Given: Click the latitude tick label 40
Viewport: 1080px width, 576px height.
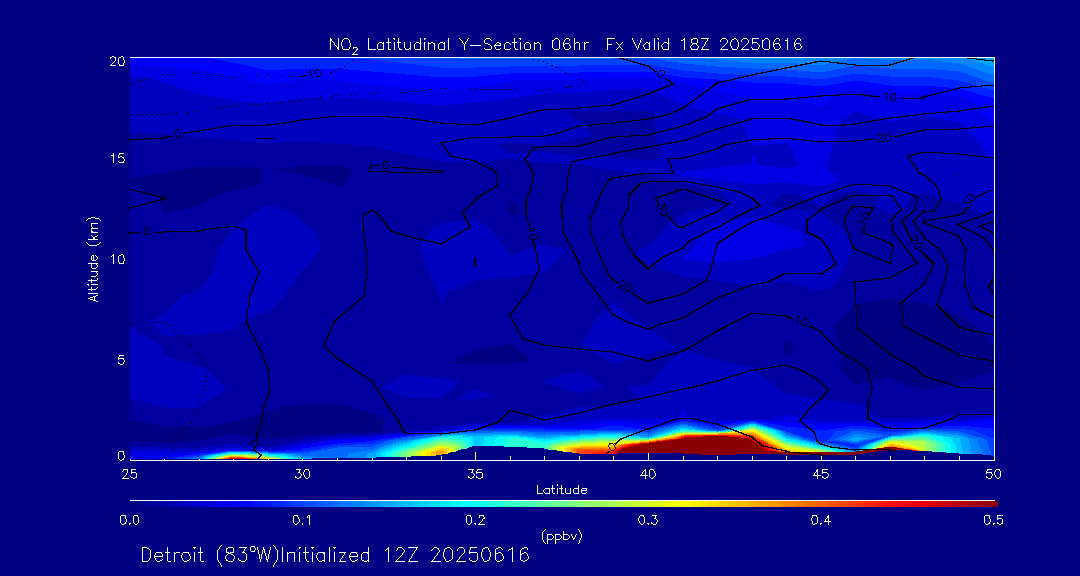Looking at the screenshot, I should tap(648, 475).
